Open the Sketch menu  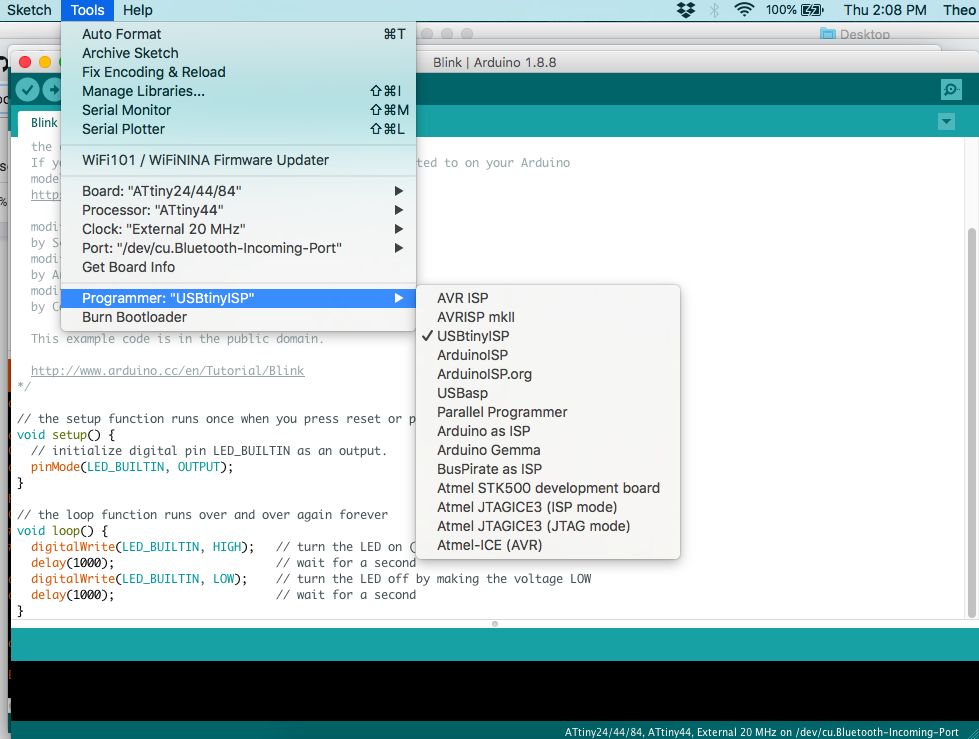pyautogui.click(x=29, y=10)
